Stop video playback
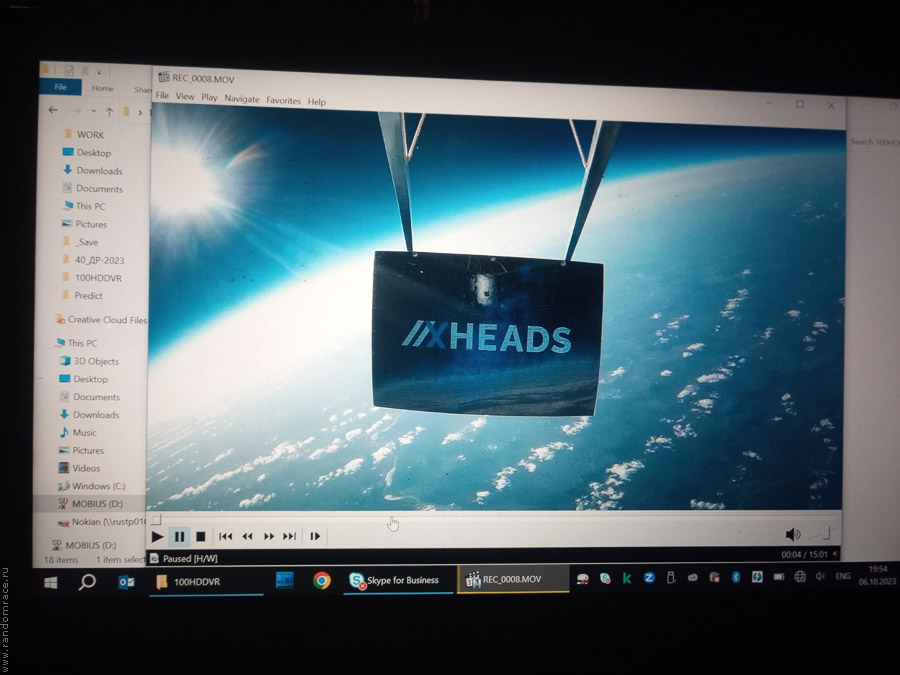900x675 pixels. click(x=200, y=537)
